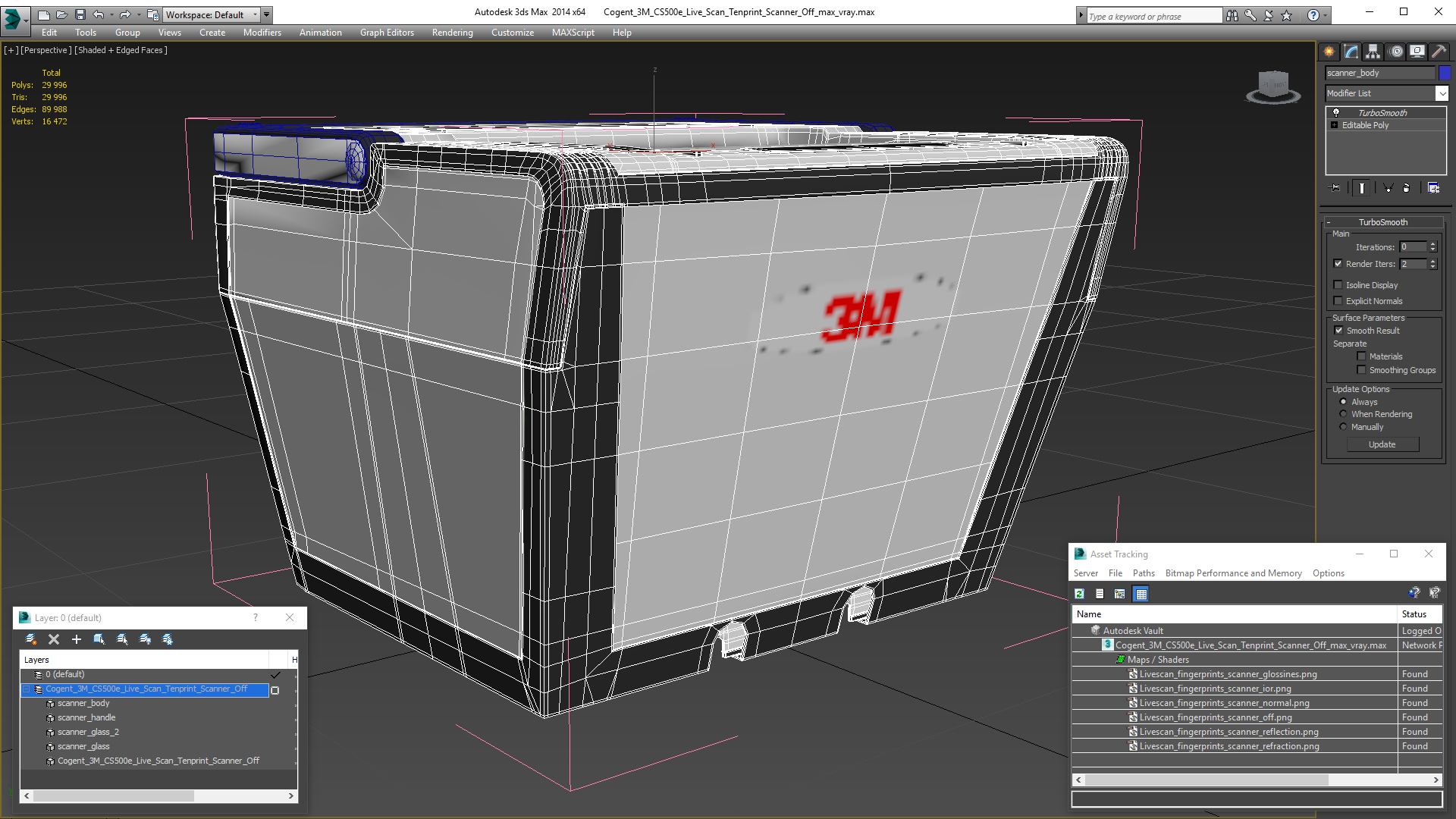Viewport: 1456px width, 819px height.
Task: Open the undo history dropdown arrow
Action: [x=111, y=14]
